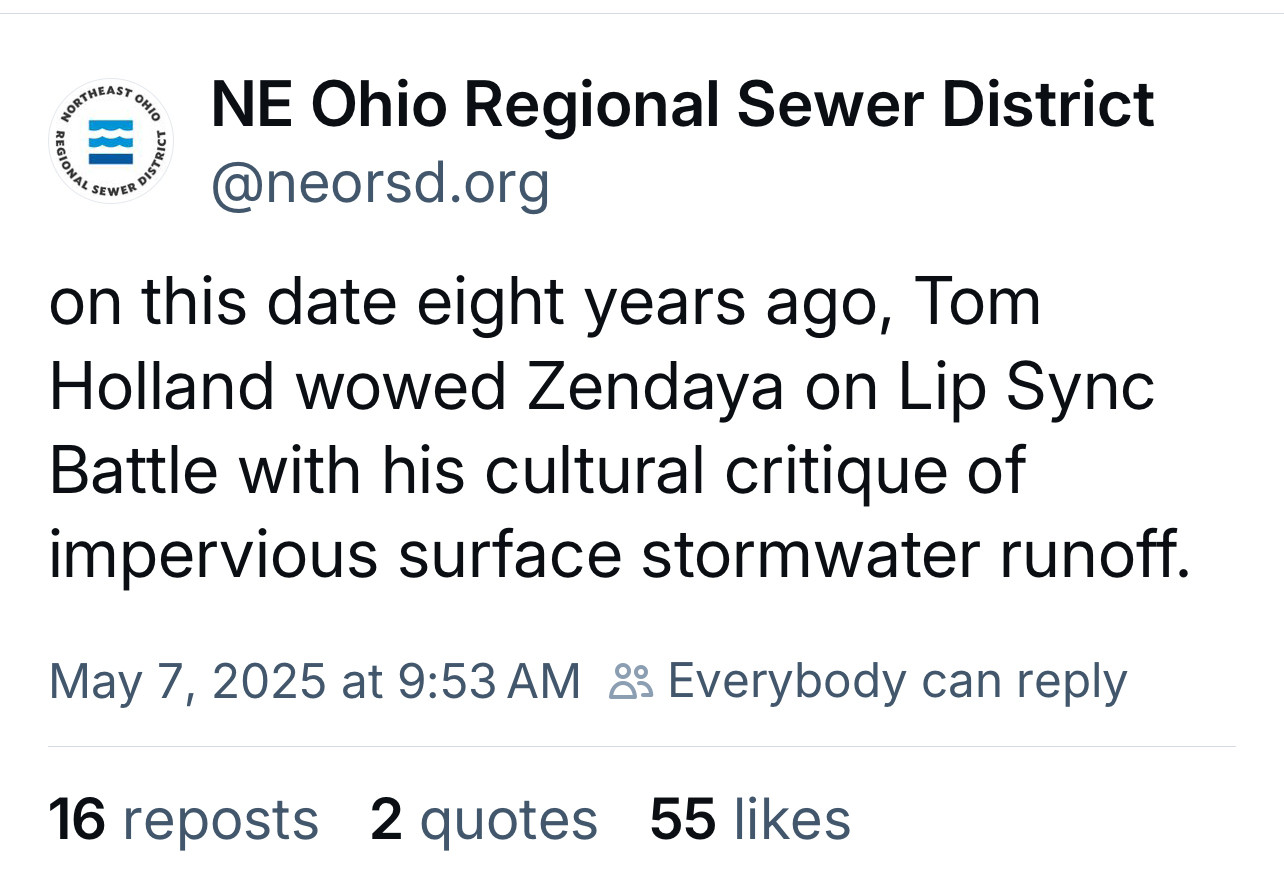
Task: Open the Everybody can reply setting label
Action: coord(897,682)
